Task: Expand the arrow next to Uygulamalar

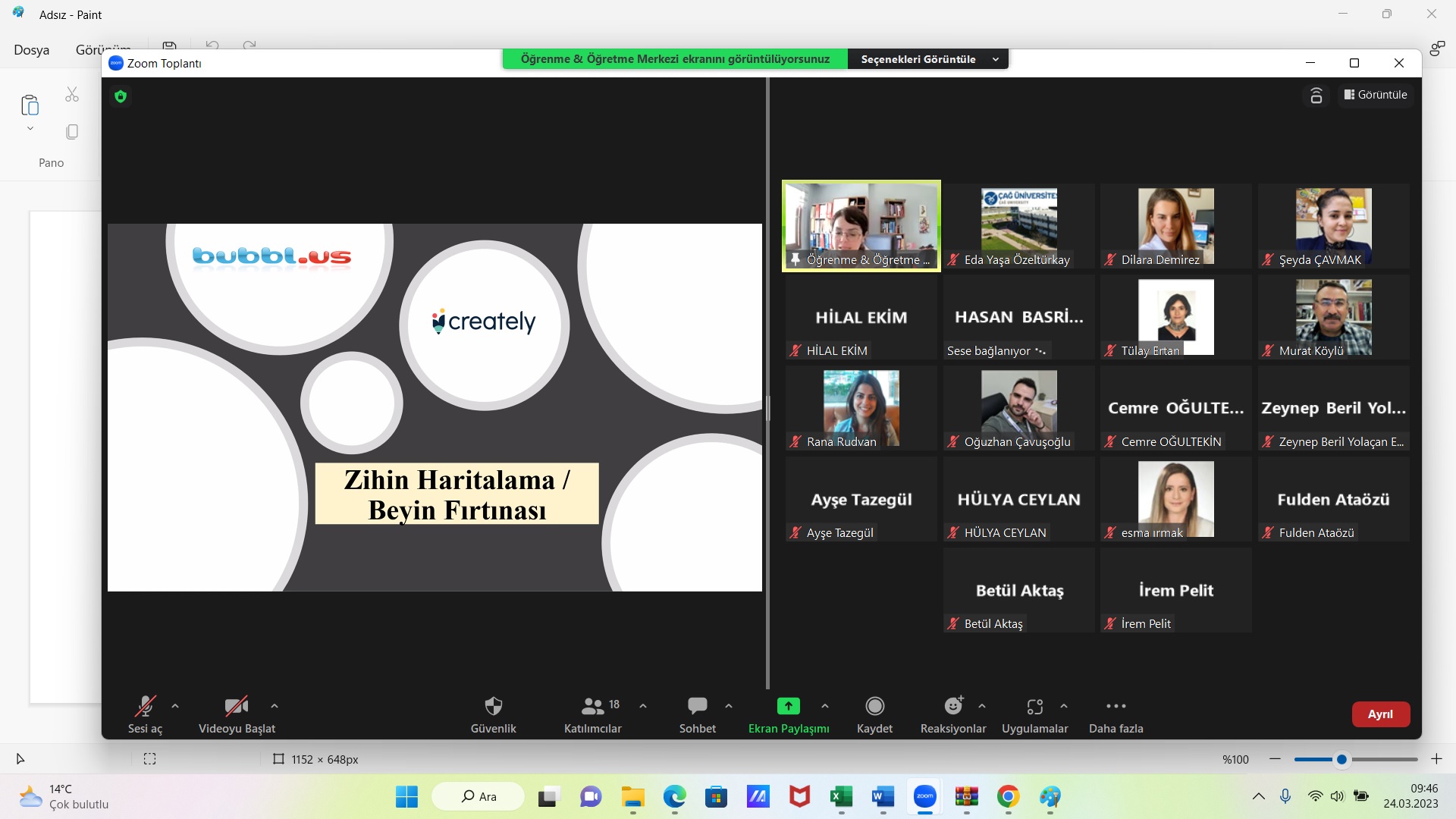Action: click(x=1064, y=706)
